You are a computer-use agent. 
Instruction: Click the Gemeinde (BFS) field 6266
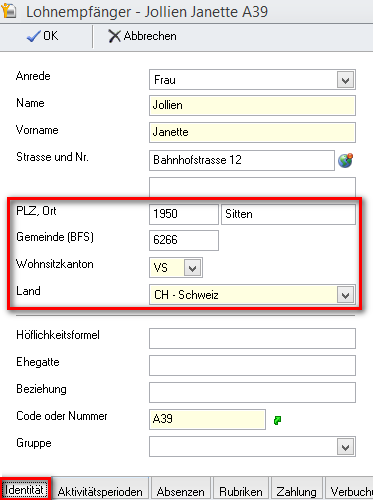(x=184, y=240)
